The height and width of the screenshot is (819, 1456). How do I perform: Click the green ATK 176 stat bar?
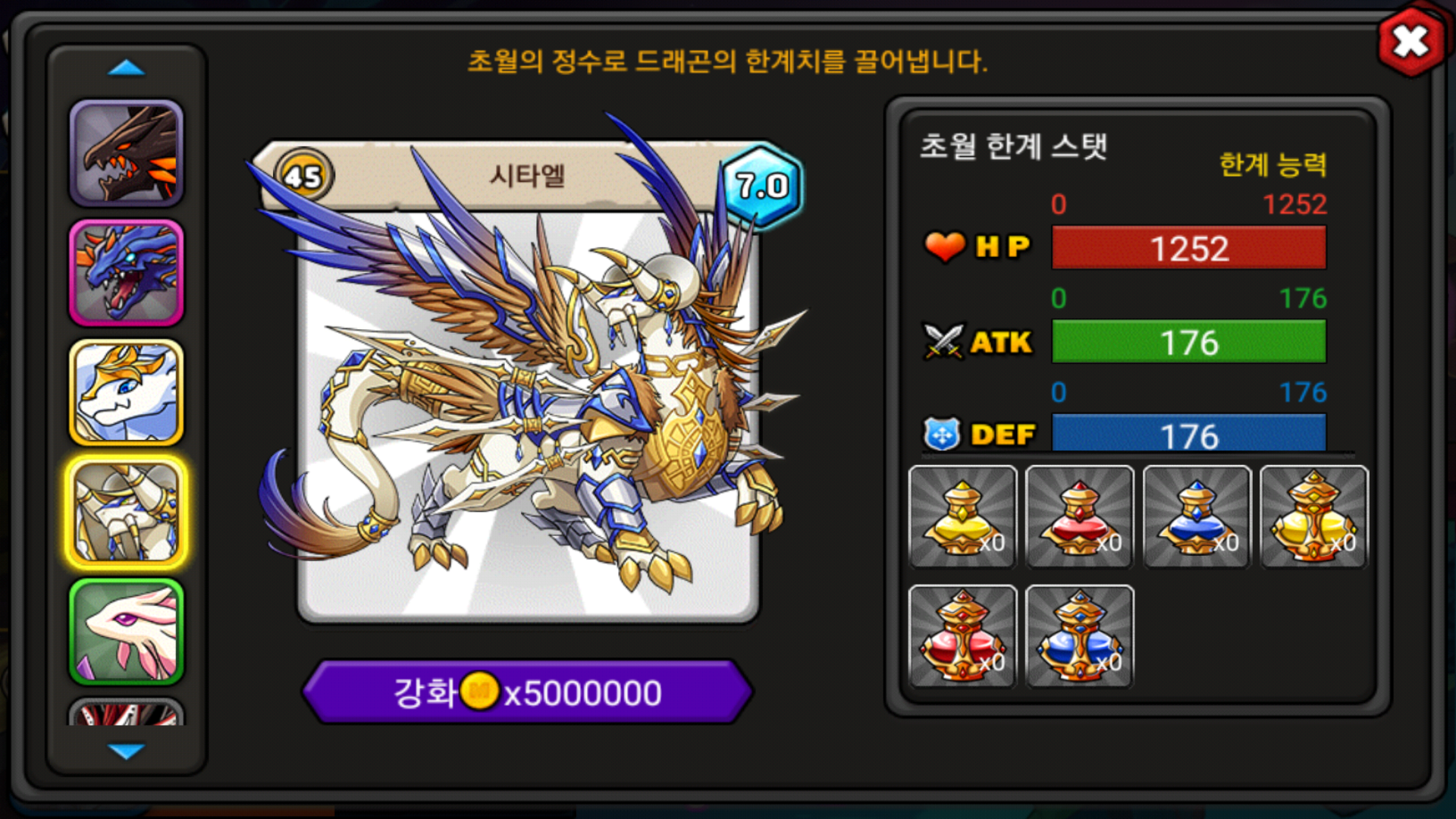pyautogui.click(x=1189, y=342)
